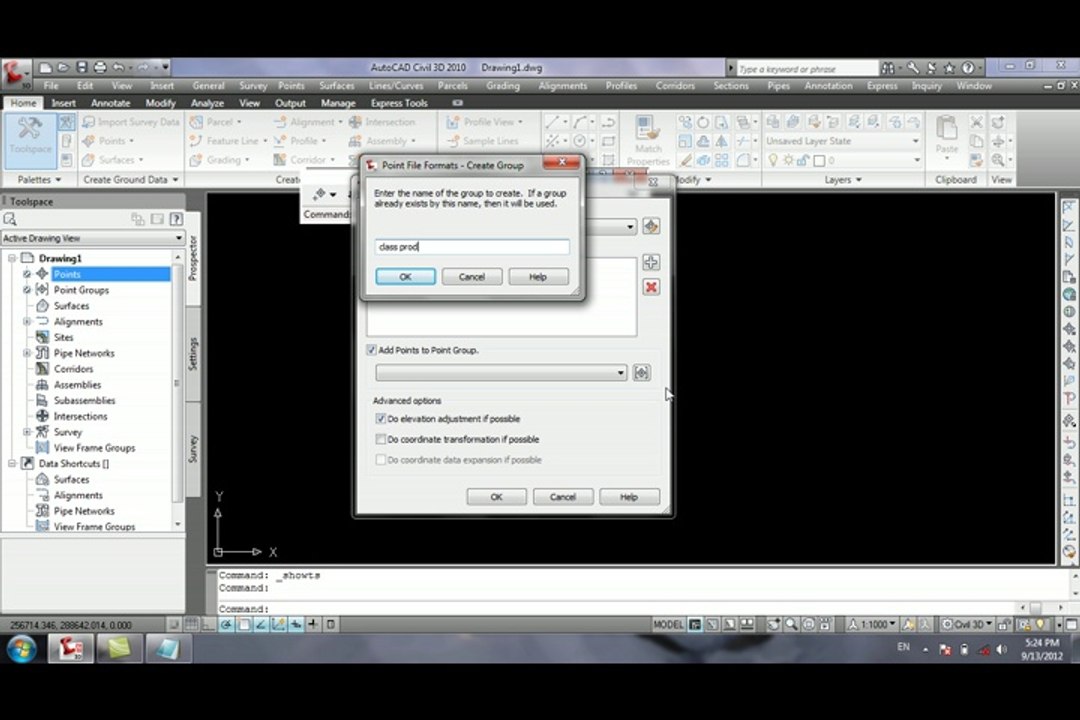Click the status bar zoom magnifier icon
1080x720 pixels.
point(791,624)
